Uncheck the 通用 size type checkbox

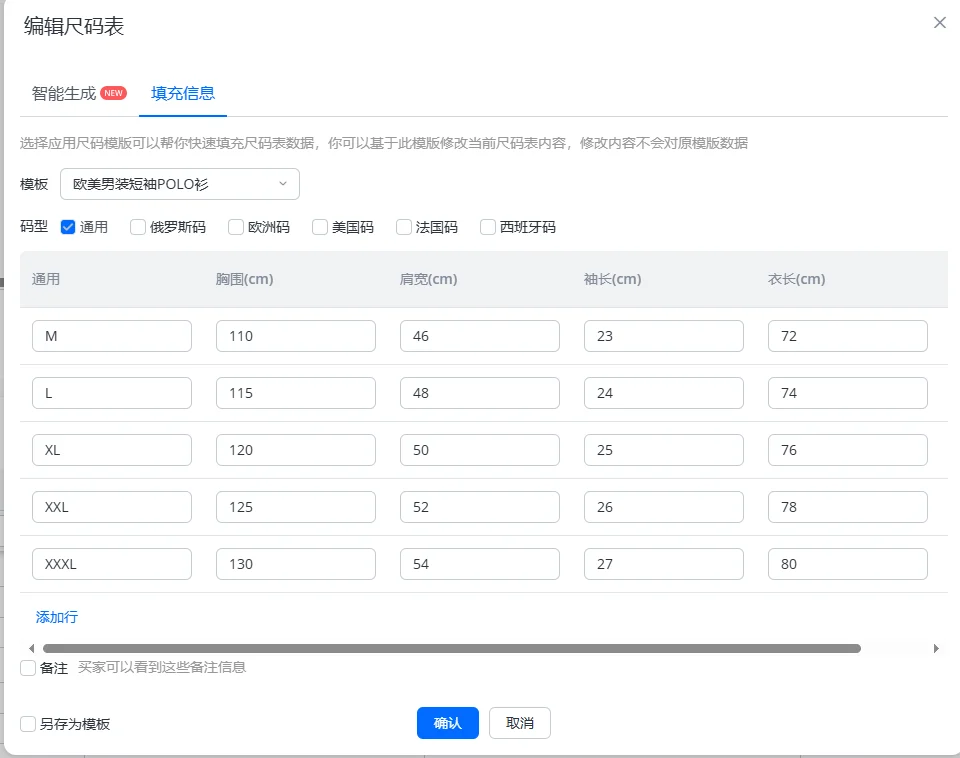(x=68, y=227)
